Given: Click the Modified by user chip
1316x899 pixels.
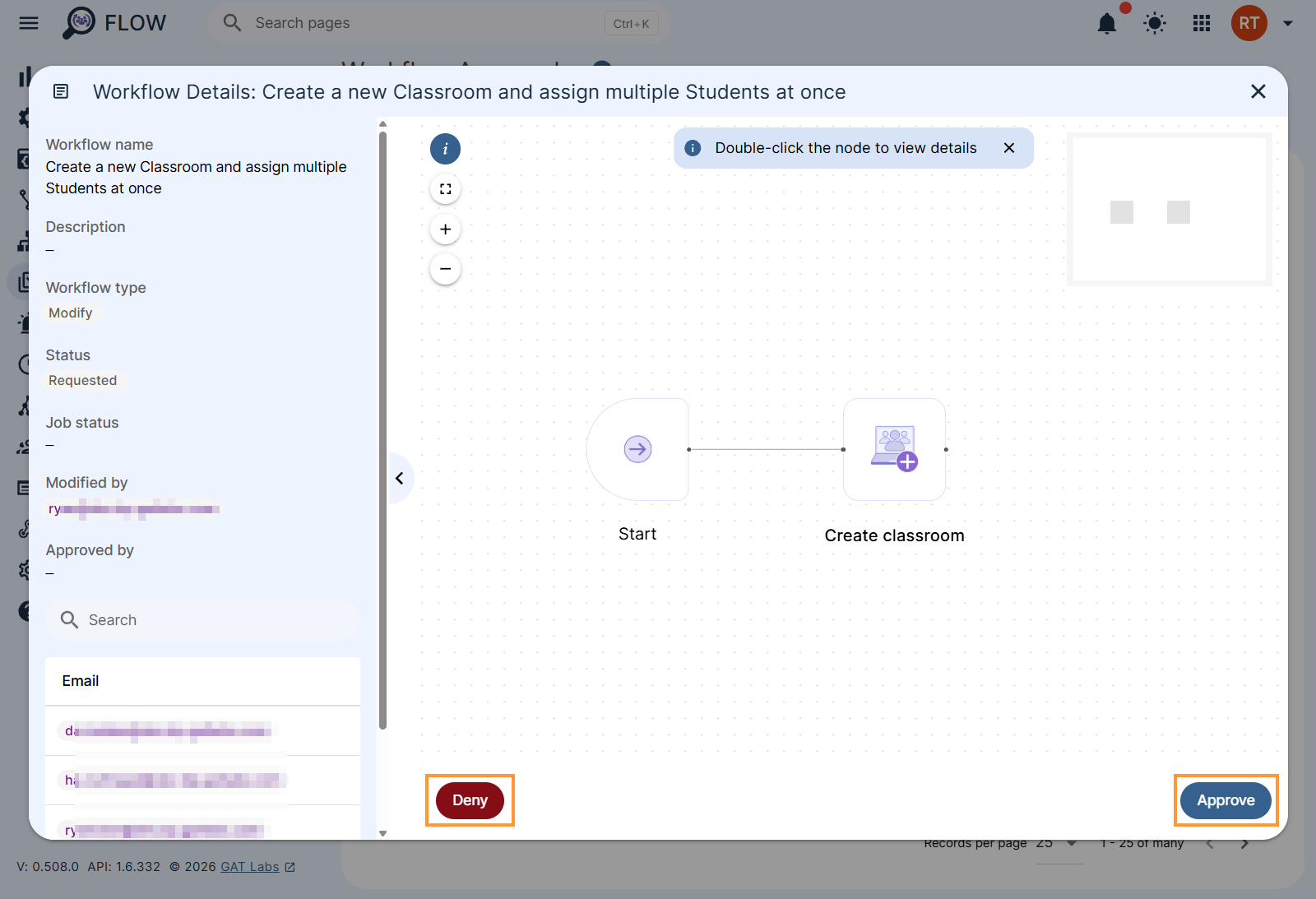Looking at the screenshot, I should coord(133,509).
